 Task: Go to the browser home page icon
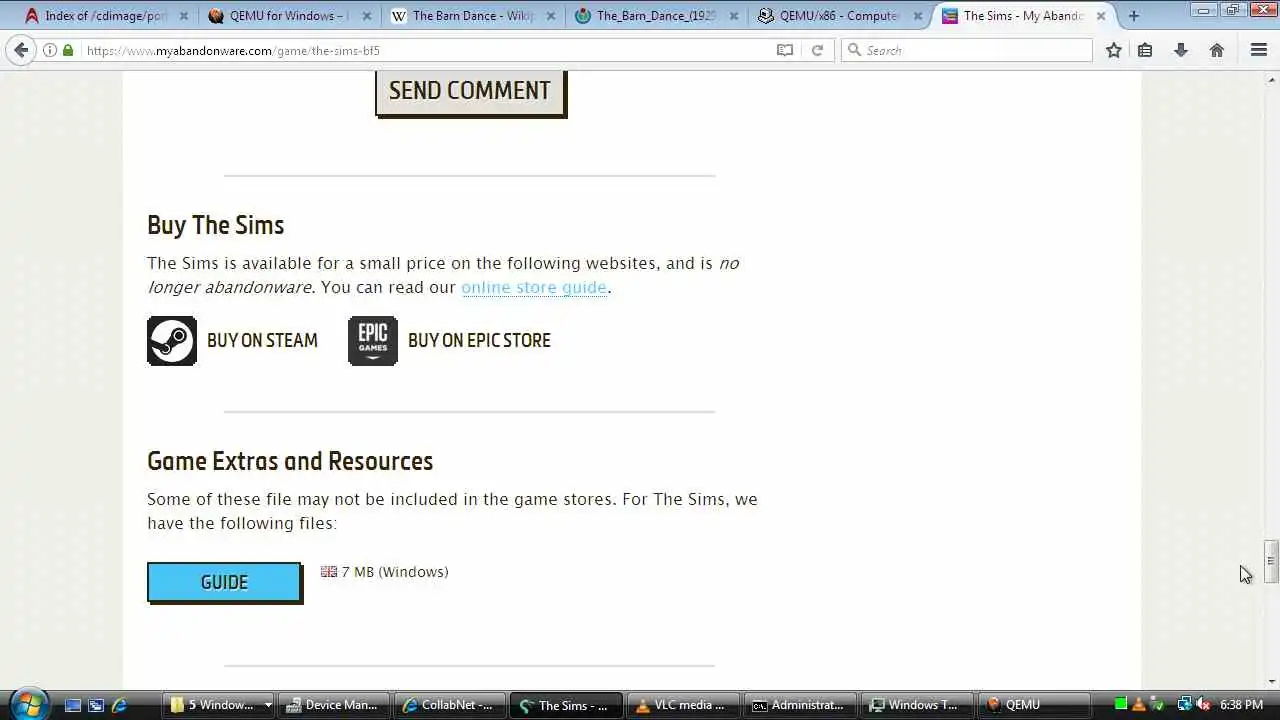point(1217,50)
